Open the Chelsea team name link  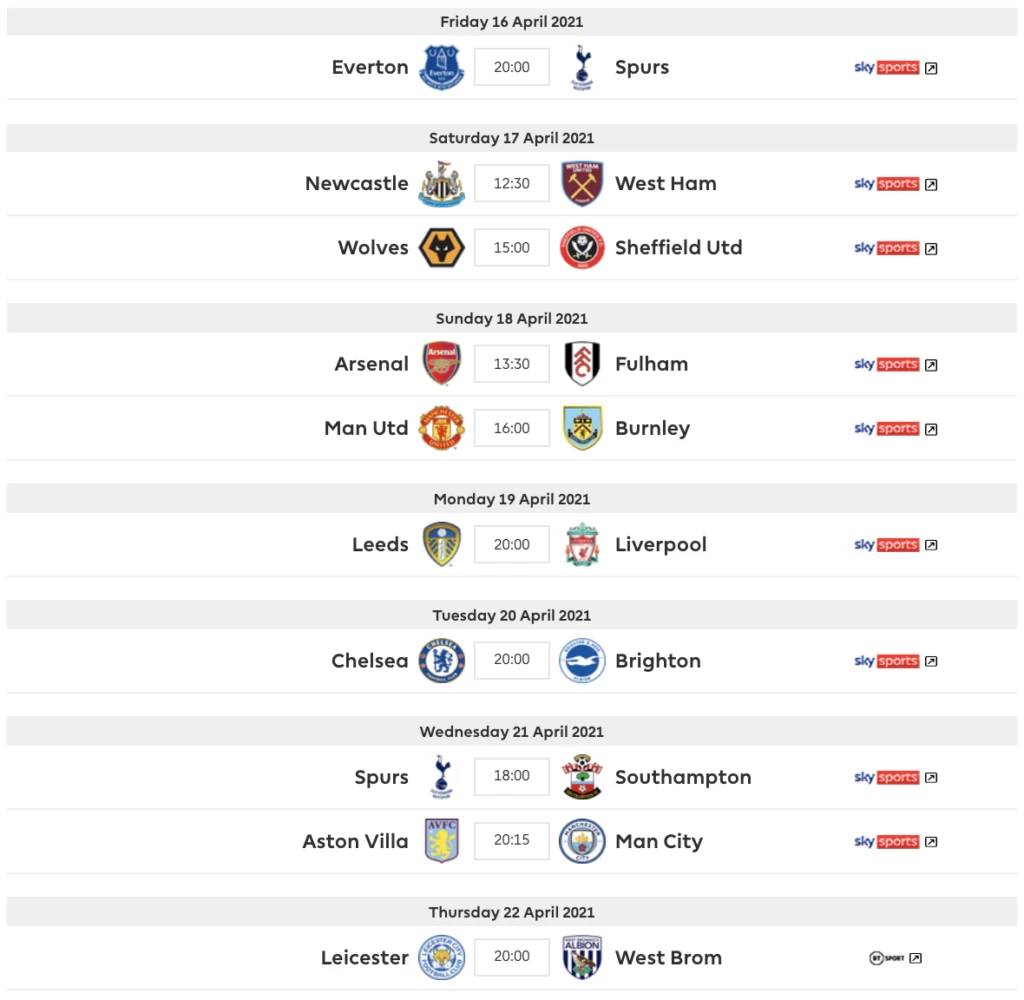click(370, 660)
